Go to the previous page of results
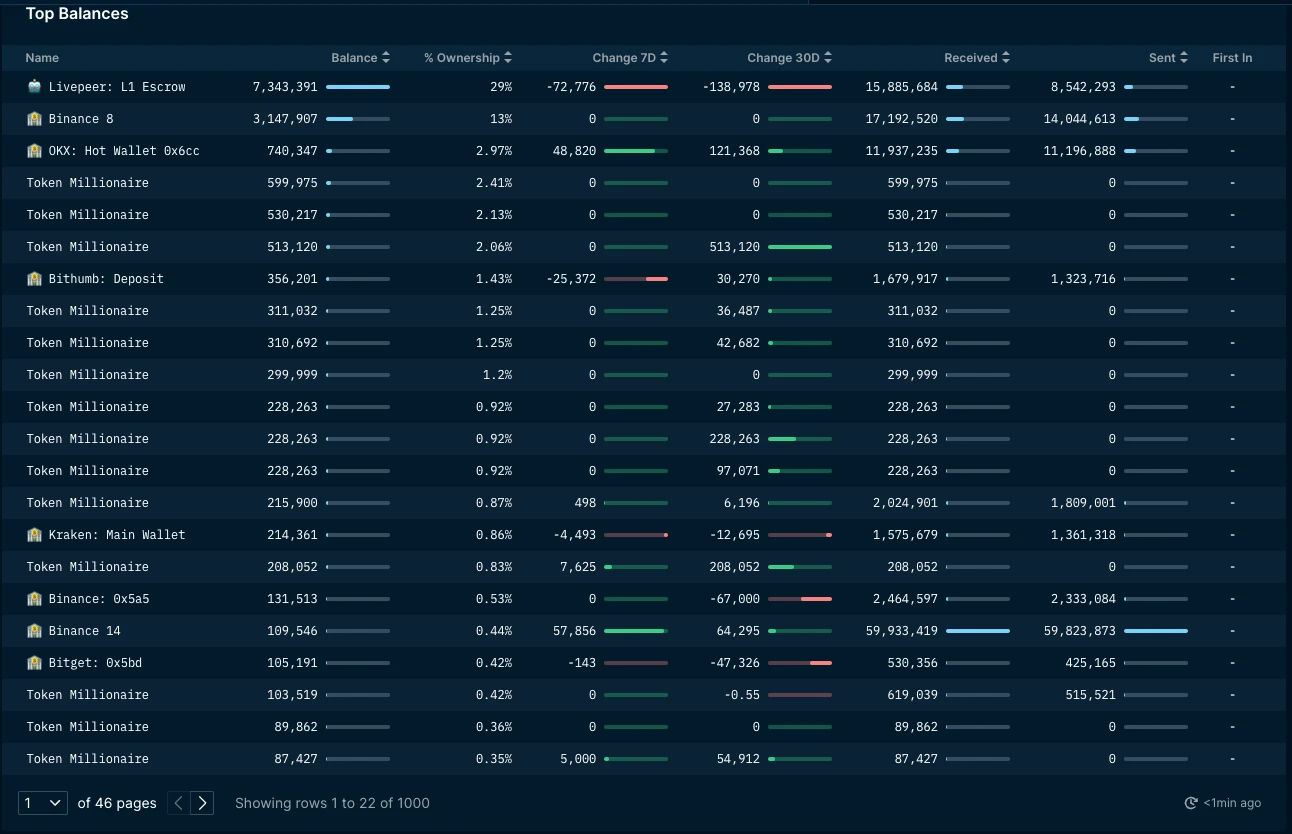The width and height of the screenshot is (1292, 834). tap(178, 803)
